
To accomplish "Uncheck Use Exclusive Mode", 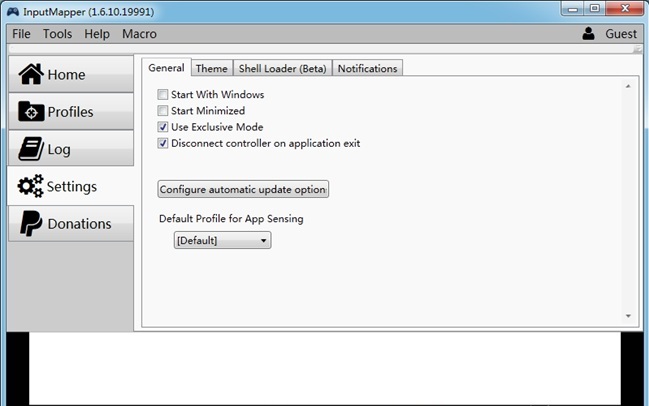I will click(x=163, y=127).
